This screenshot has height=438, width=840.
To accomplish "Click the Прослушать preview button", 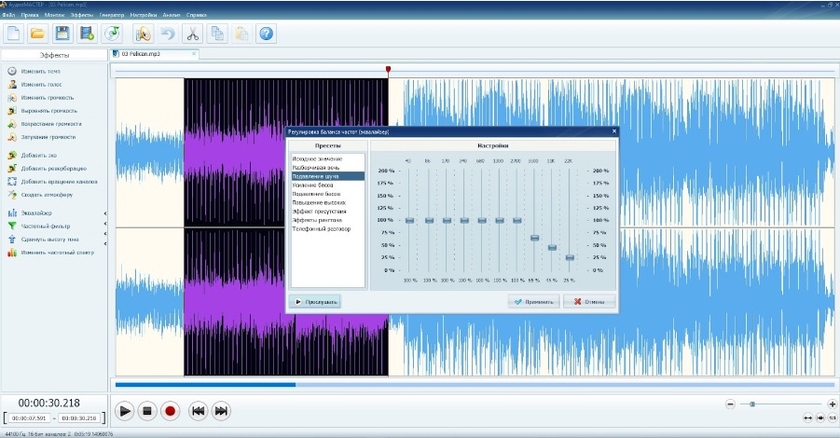I will pos(316,301).
